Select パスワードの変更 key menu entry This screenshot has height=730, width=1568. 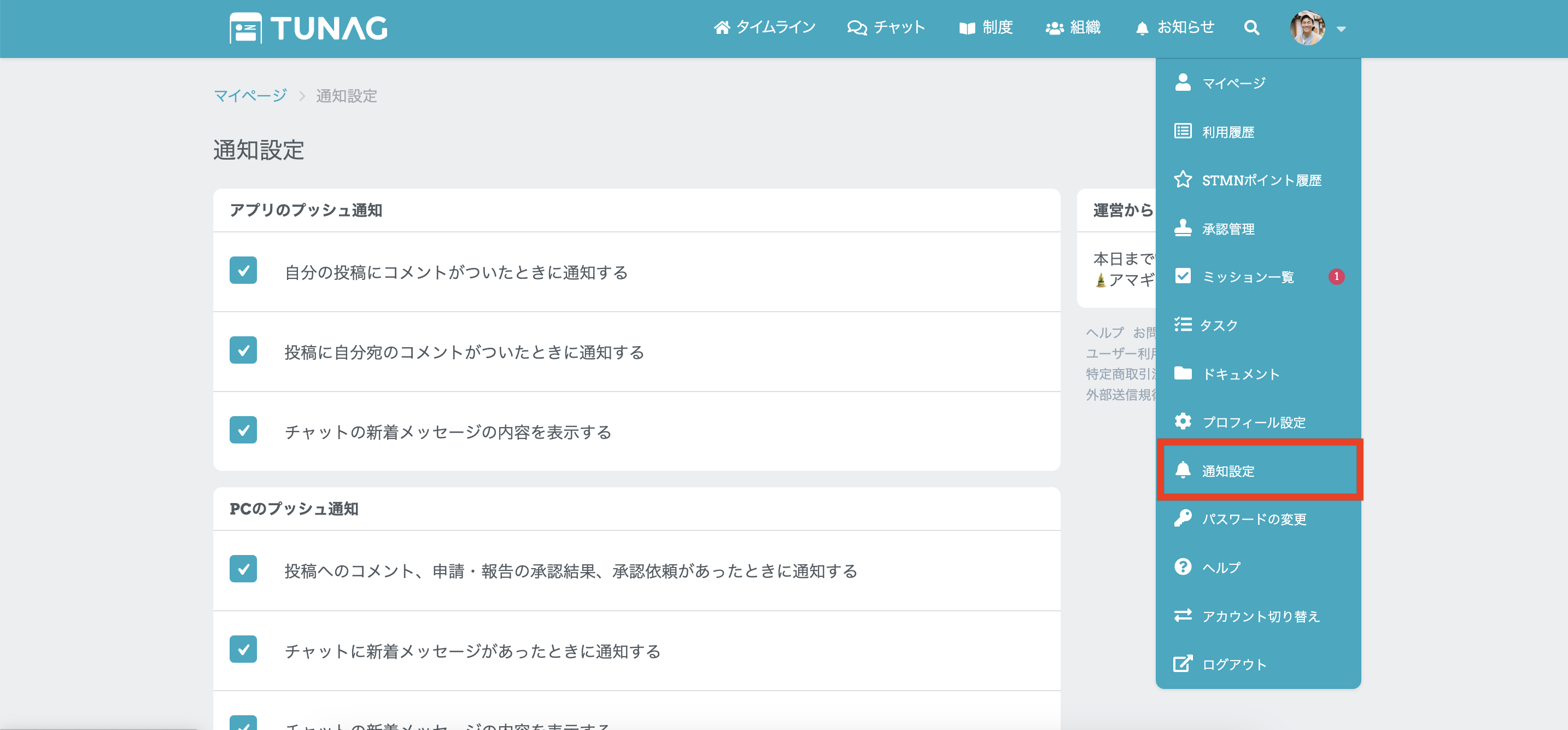1254,519
